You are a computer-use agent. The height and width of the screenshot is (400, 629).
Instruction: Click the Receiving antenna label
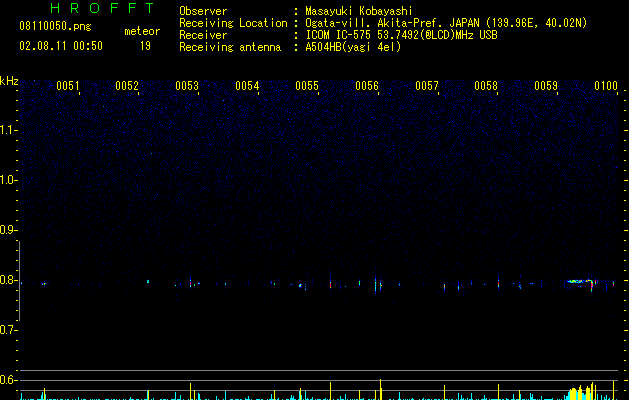[230, 47]
